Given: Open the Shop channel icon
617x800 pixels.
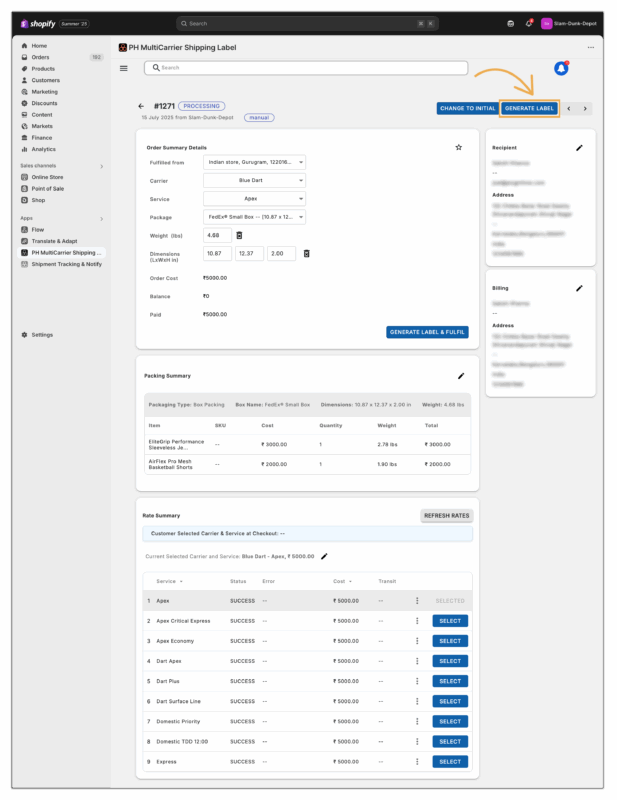Looking at the screenshot, I should click(x=24, y=200).
